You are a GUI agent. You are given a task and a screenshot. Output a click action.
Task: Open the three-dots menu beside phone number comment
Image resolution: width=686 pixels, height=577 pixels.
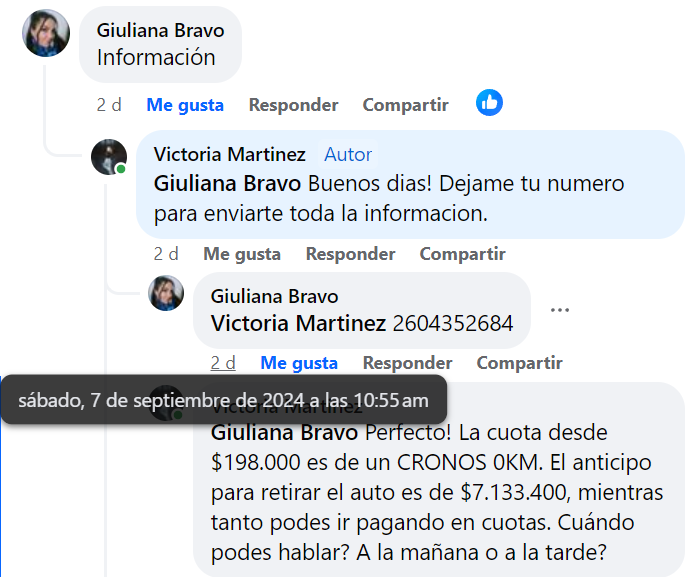560,310
